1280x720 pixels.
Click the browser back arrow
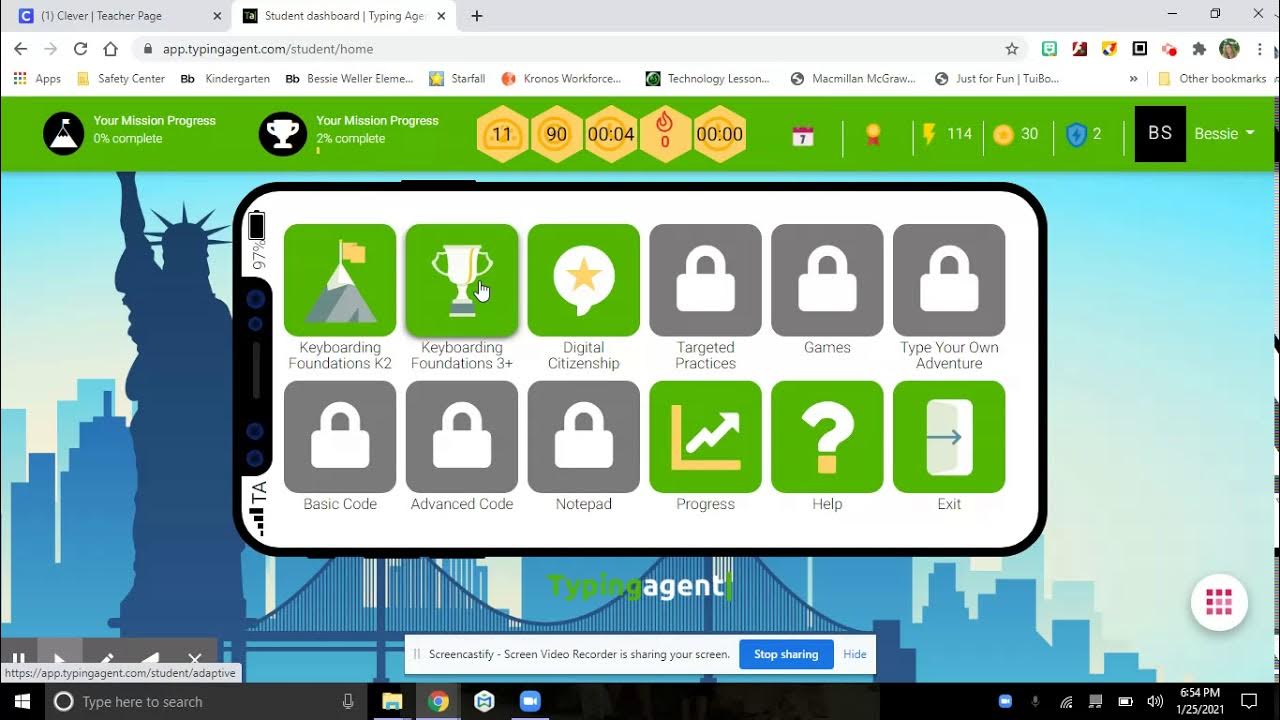pyautogui.click(x=21, y=48)
